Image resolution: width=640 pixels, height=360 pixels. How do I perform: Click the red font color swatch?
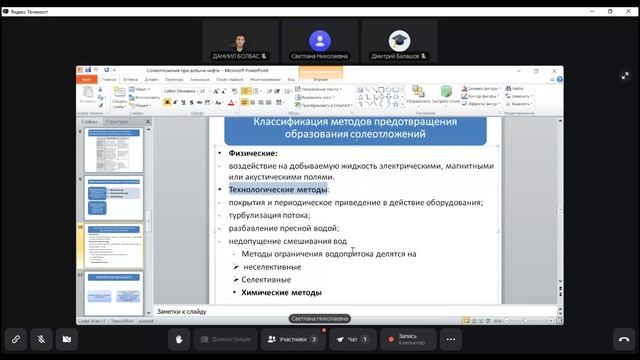point(231,102)
